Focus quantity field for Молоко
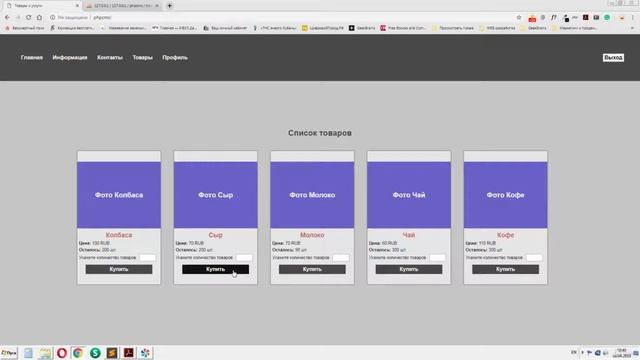Image resolution: width=640 pixels, height=360 pixels. tap(341, 258)
